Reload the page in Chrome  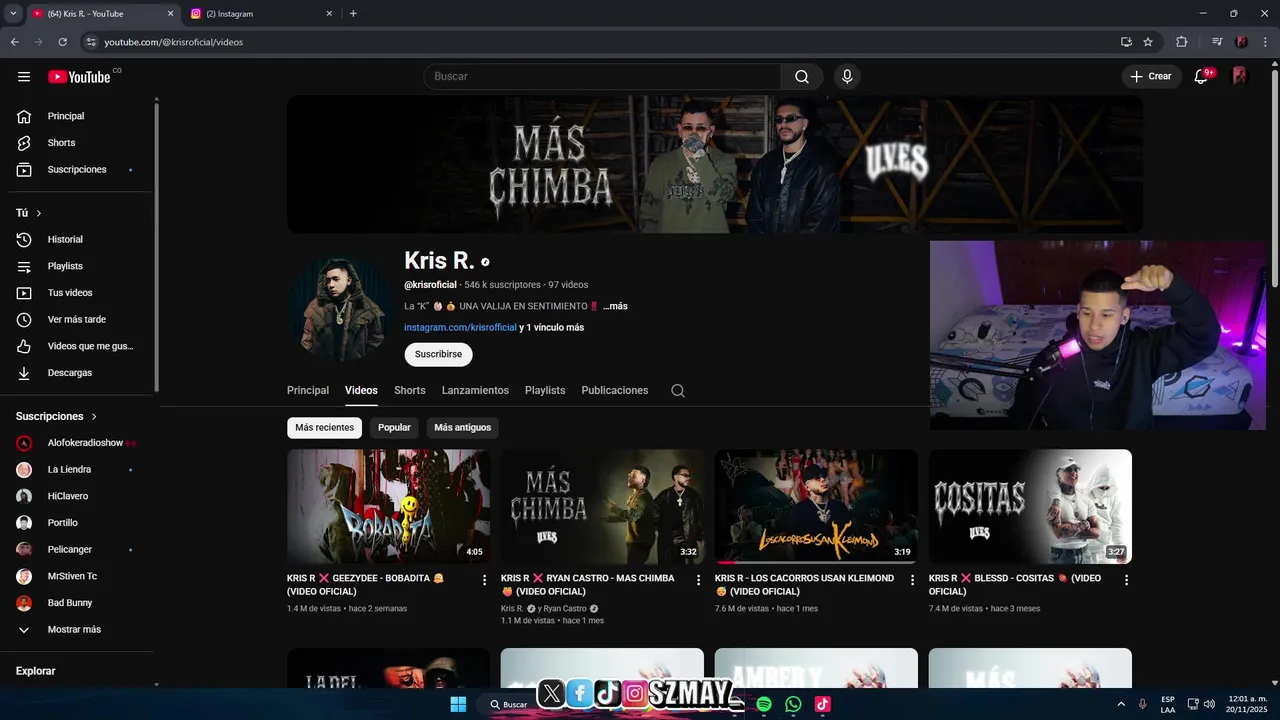click(62, 42)
